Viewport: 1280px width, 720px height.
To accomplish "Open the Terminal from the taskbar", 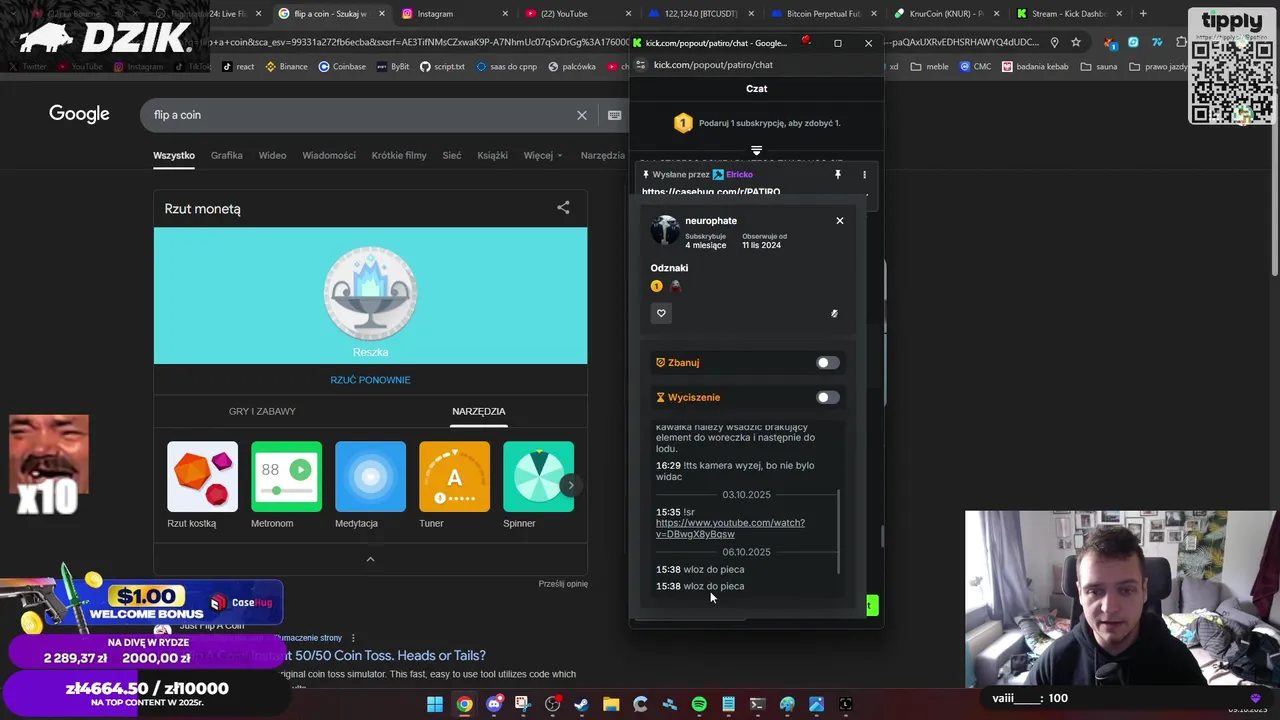I will click(x=757, y=705).
